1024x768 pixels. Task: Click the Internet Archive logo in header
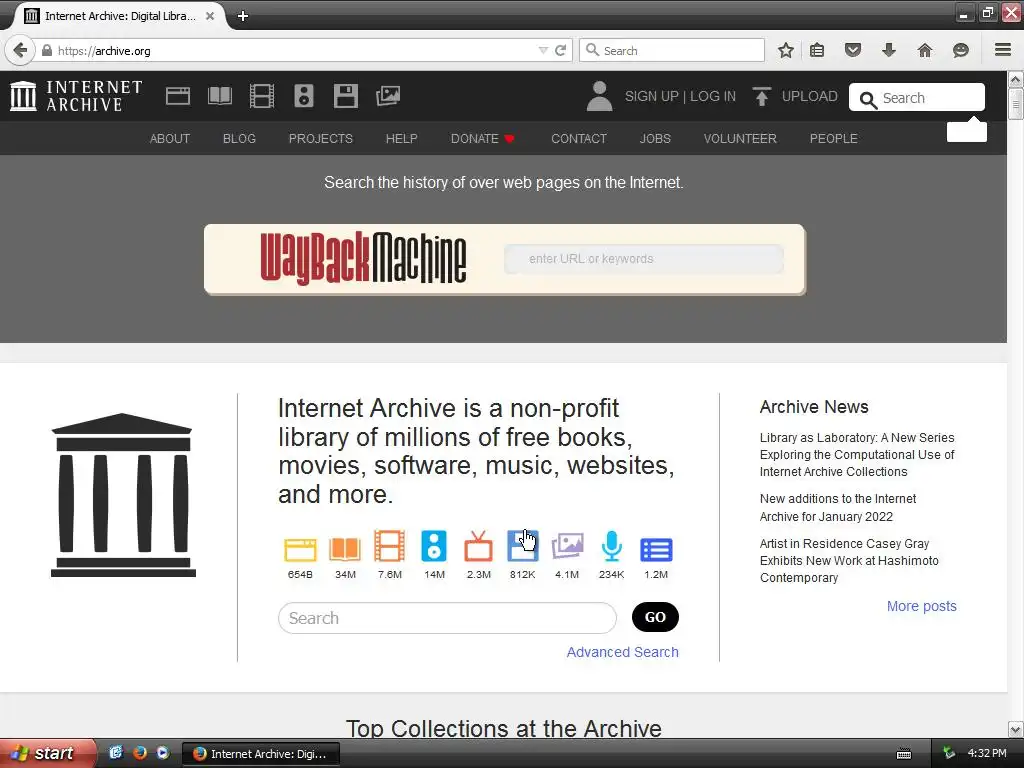[x=76, y=96]
